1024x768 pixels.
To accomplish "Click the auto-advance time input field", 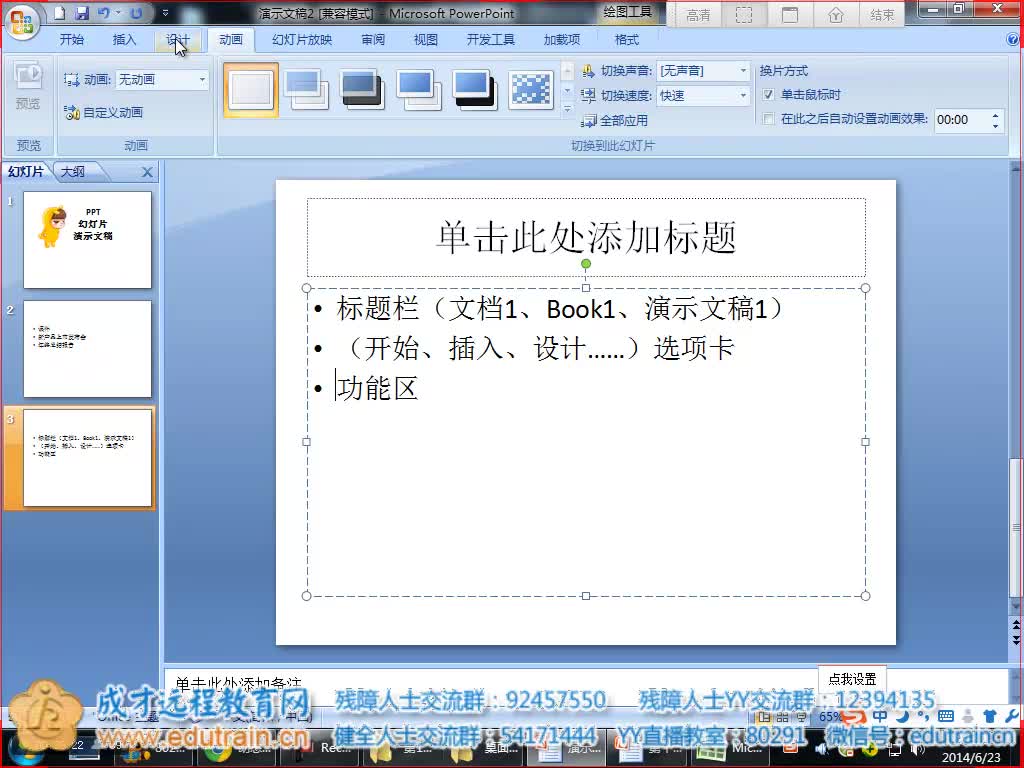I will pos(960,120).
